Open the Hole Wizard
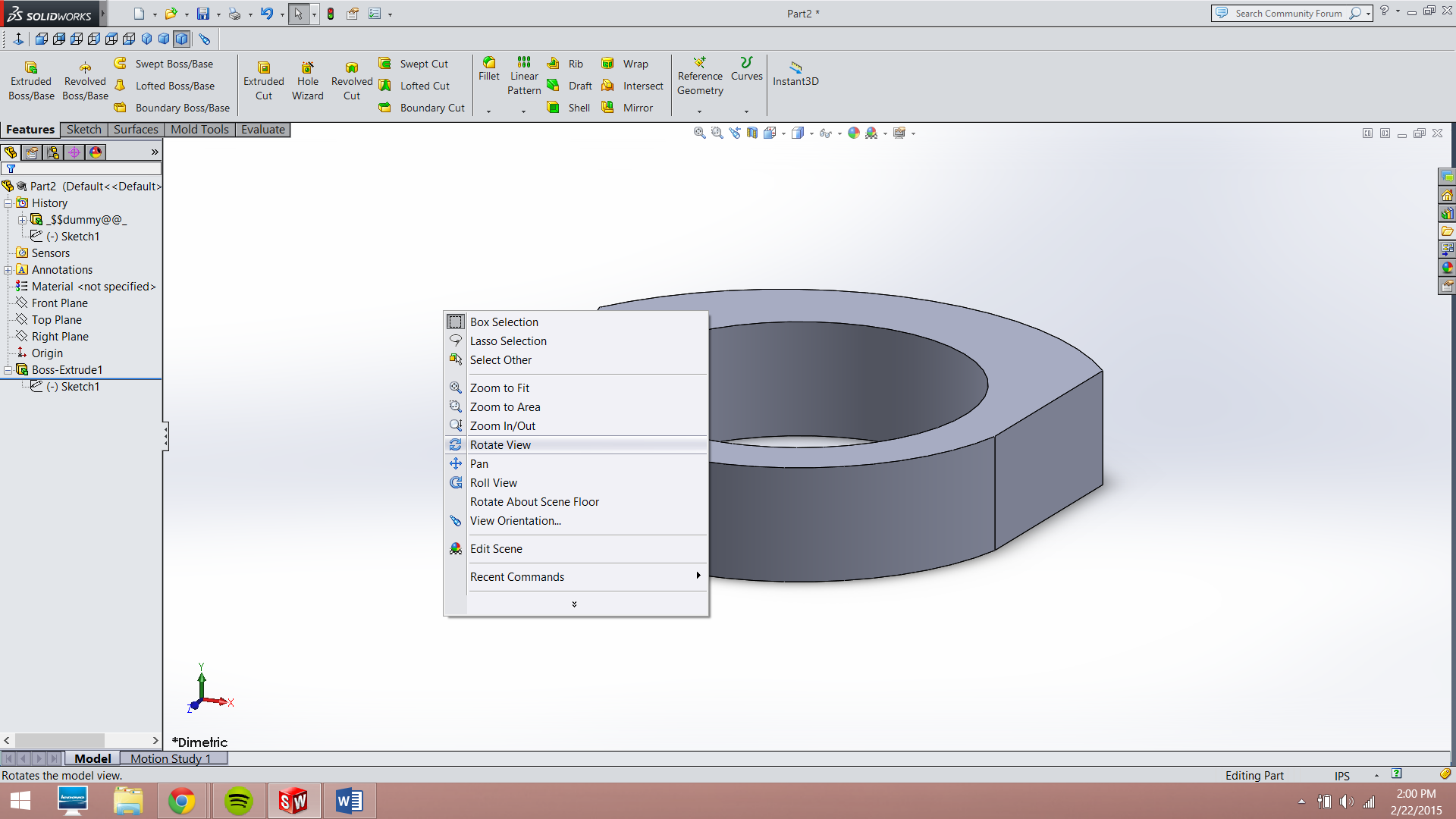Image resolution: width=1456 pixels, height=819 pixels. [x=307, y=79]
